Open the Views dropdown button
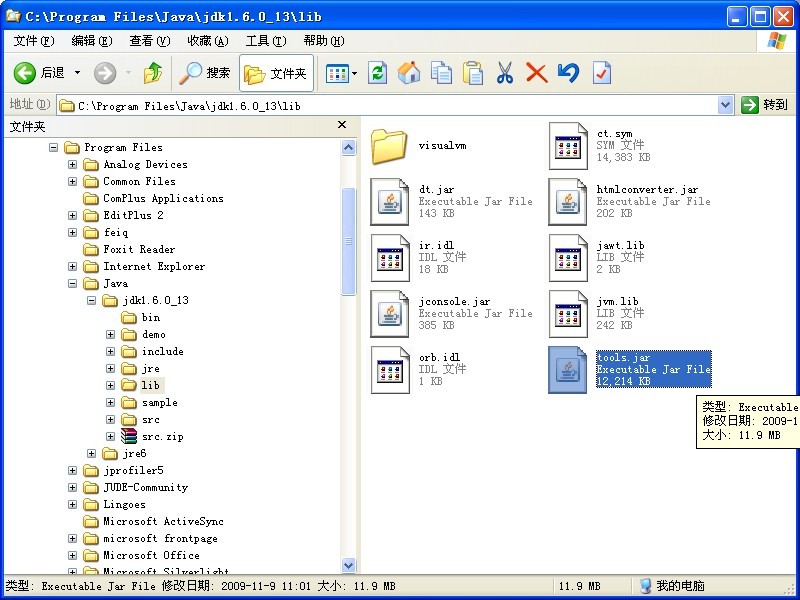Viewport: 800px width, 600px height. (x=341, y=73)
